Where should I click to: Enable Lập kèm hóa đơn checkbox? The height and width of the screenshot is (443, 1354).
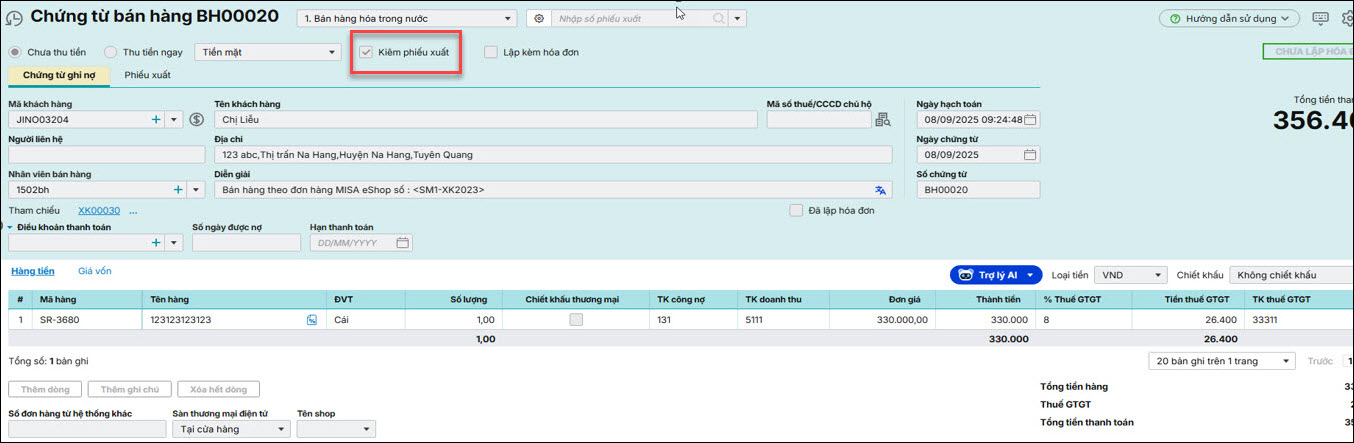tap(491, 52)
